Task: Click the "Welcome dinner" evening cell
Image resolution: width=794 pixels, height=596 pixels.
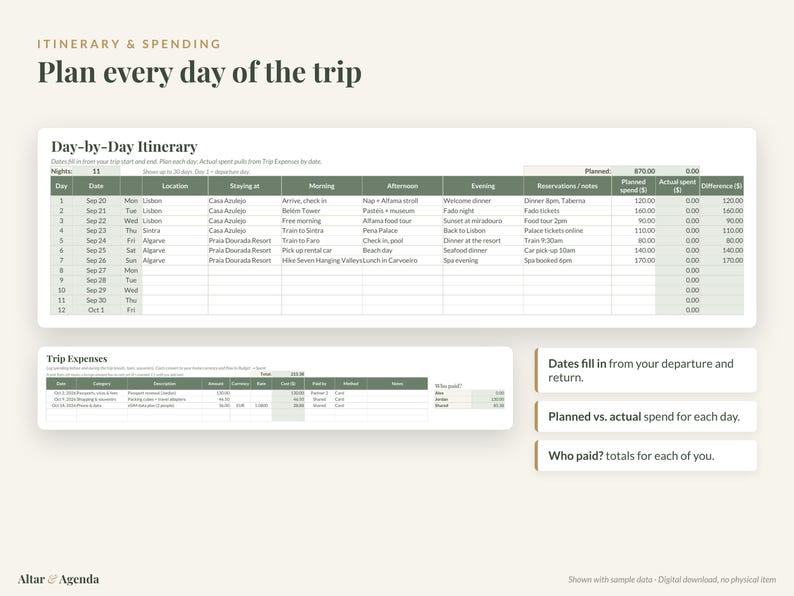Action: point(483,201)
